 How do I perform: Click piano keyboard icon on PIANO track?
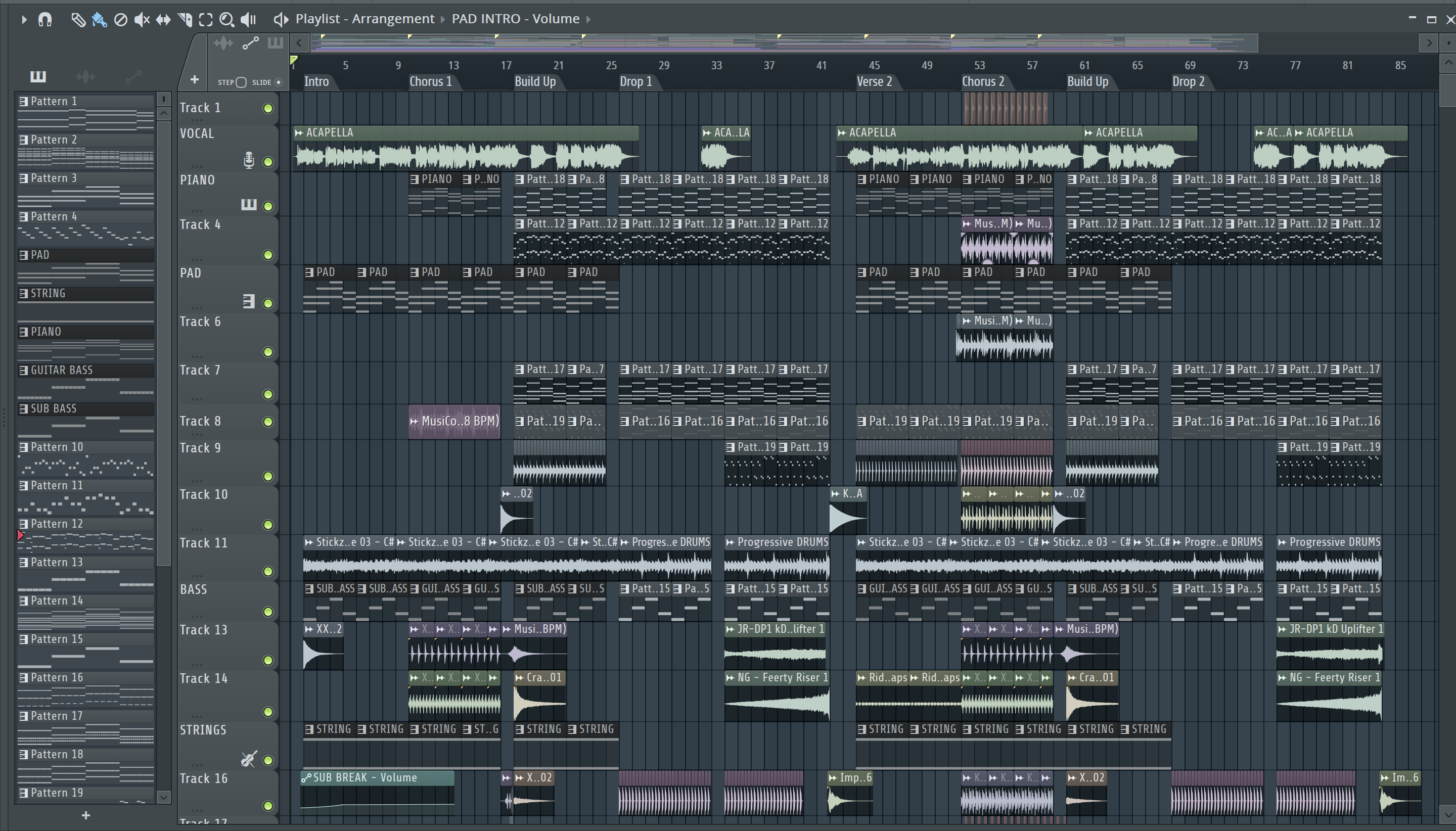[x=249, y=204]
